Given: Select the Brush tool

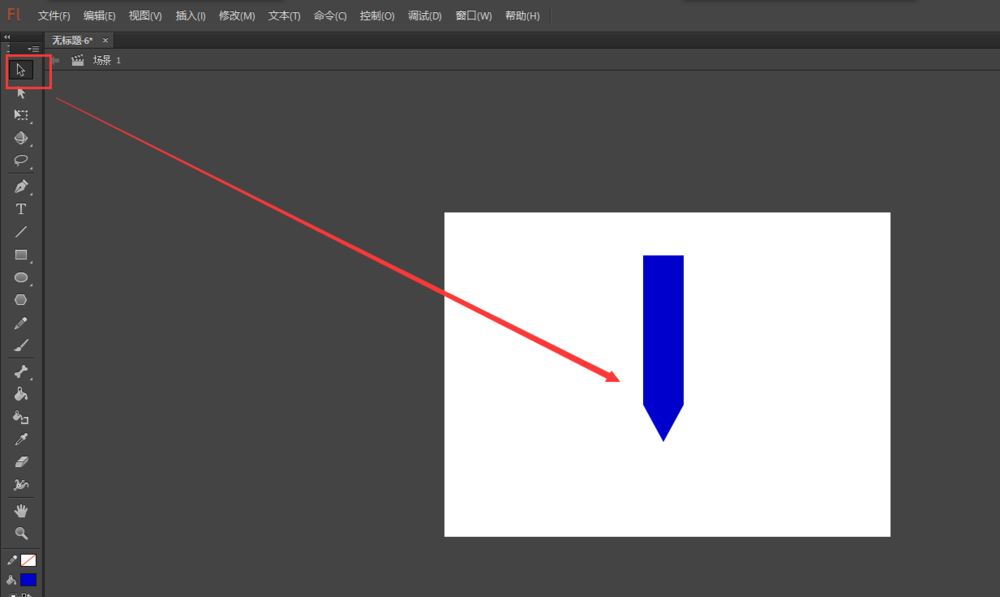Looking at the screenshot, I should [x=20, y=346].
